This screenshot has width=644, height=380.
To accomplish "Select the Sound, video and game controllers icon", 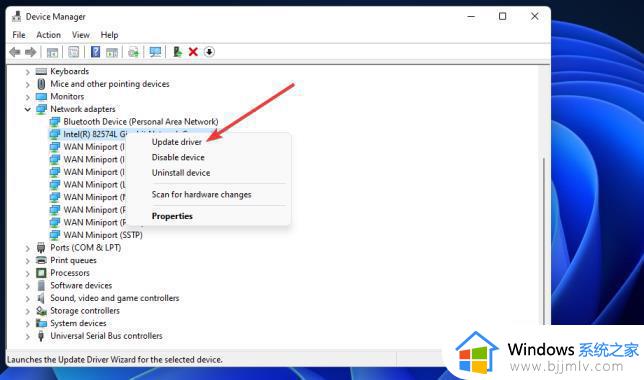I will click(x=41, y=298).
